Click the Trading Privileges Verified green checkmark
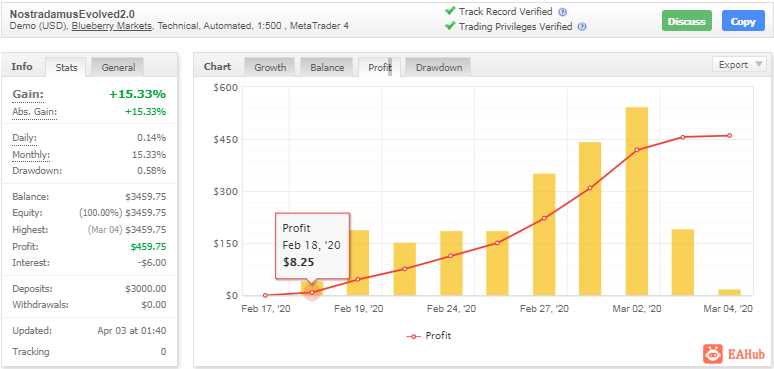 (x=450, y=26)
